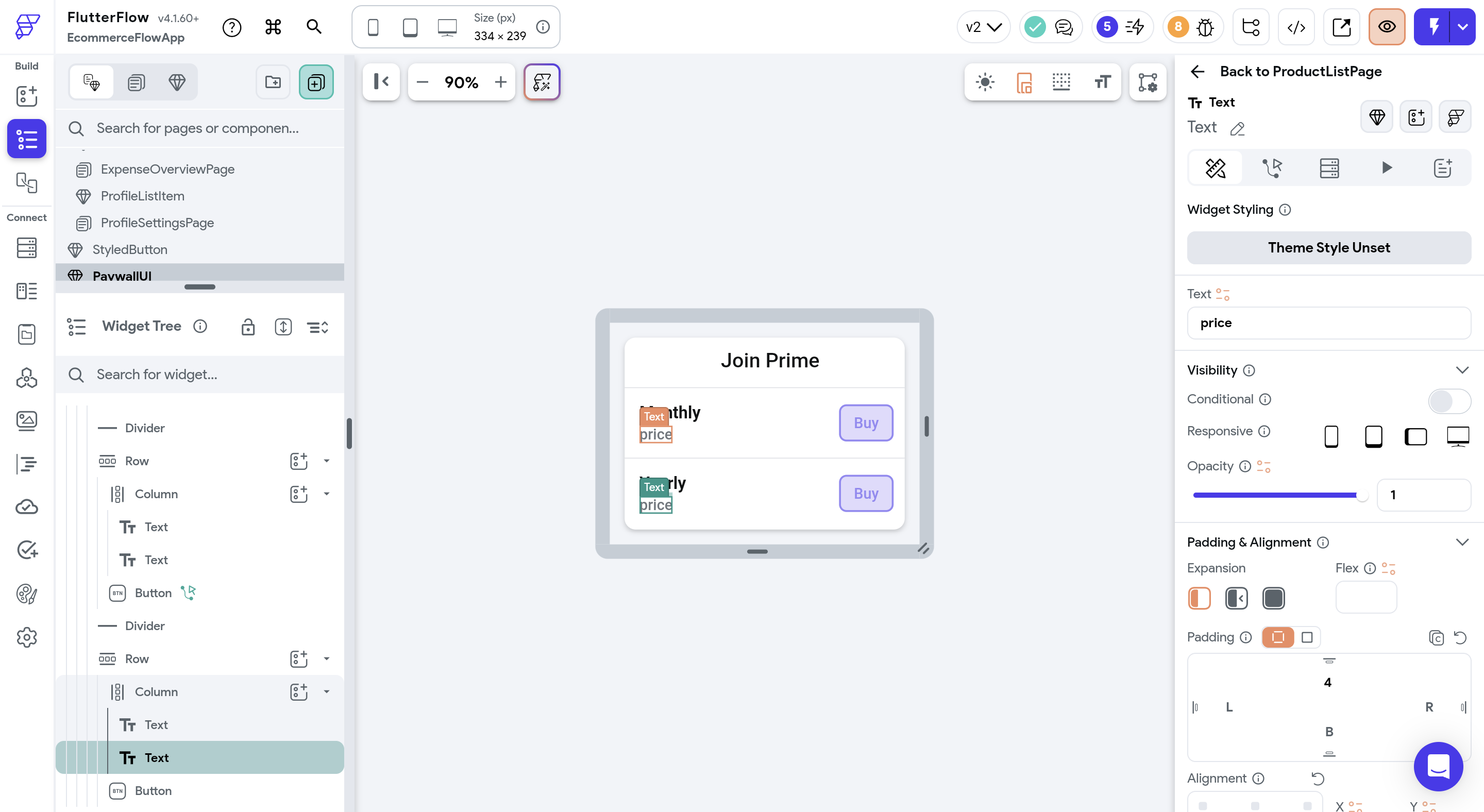
Task: Add widget to first Row icon
Action: click(298, 461)
